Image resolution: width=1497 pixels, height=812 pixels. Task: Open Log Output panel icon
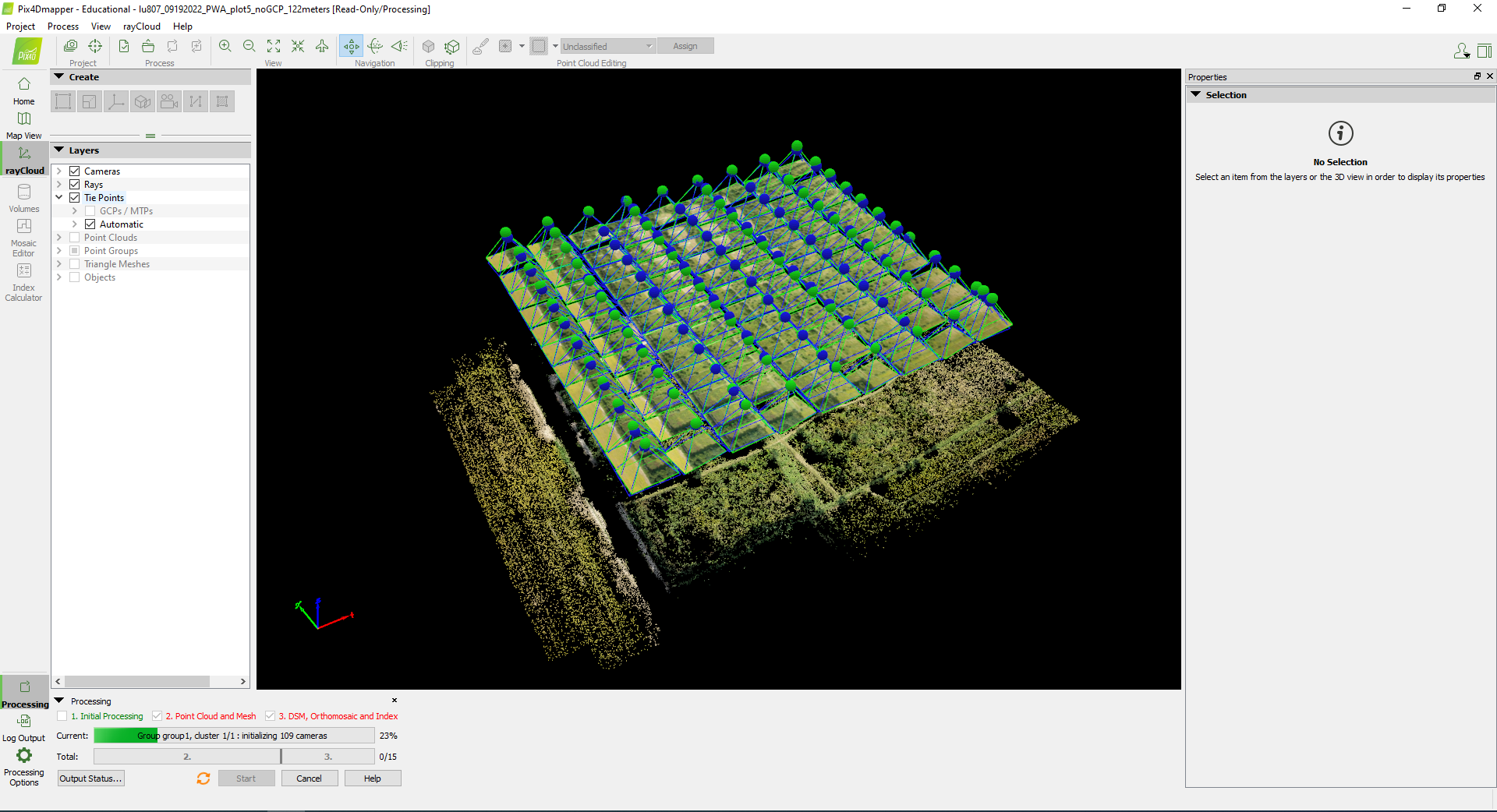pyautogui.click(x=24, y=728)
